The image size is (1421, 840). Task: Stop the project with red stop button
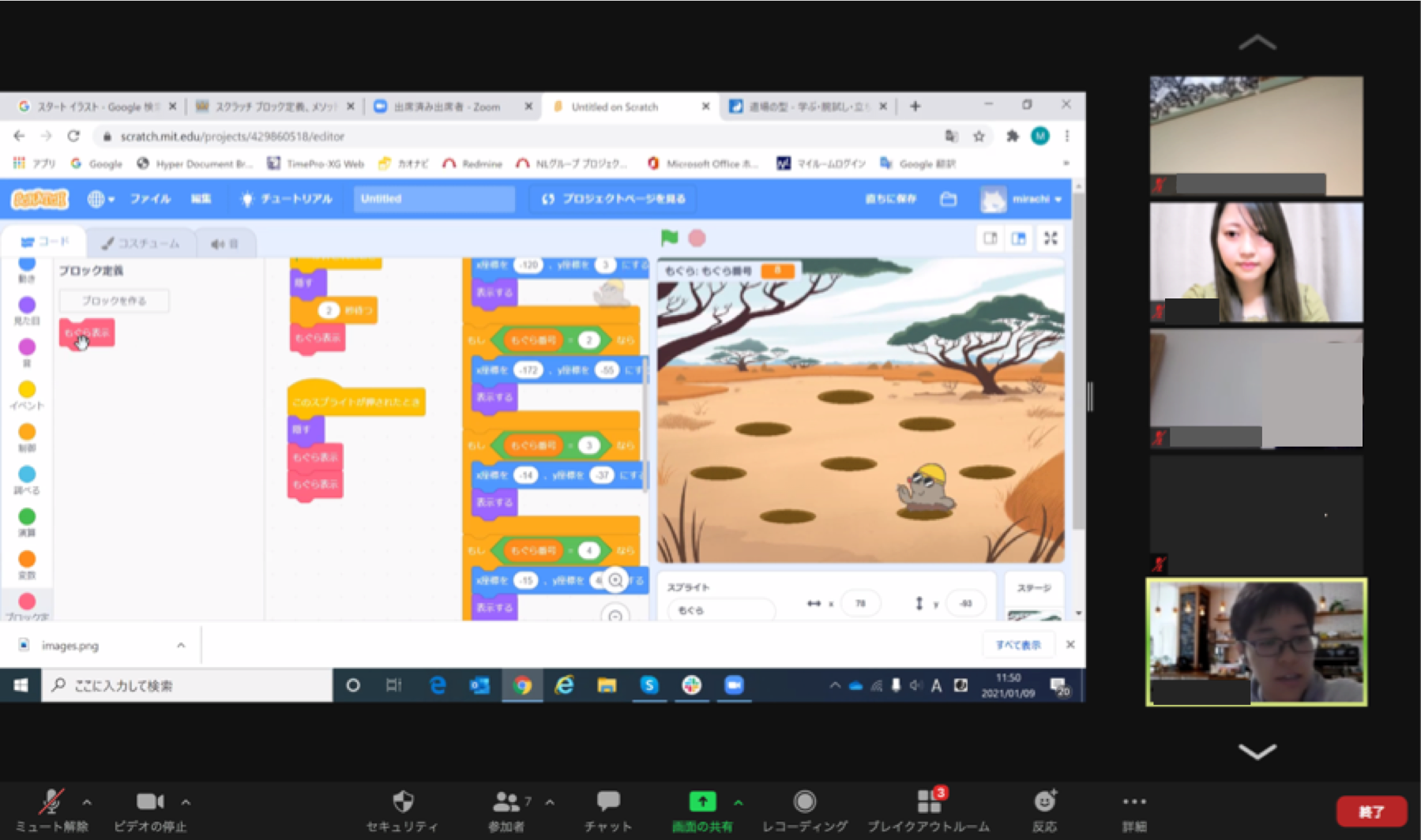click(x=697, y=238)
